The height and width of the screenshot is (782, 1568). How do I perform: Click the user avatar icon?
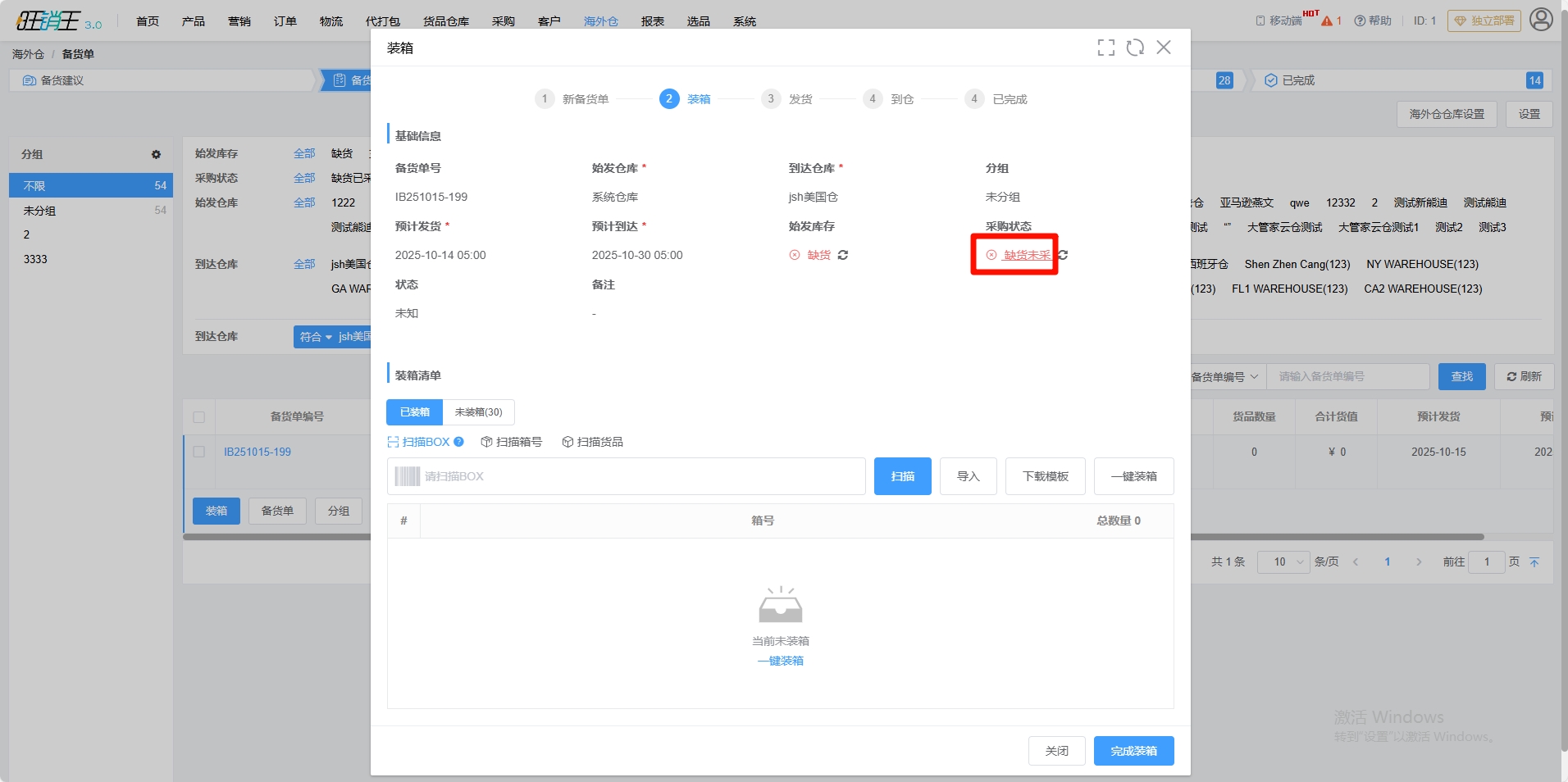tap(1541, 20)
